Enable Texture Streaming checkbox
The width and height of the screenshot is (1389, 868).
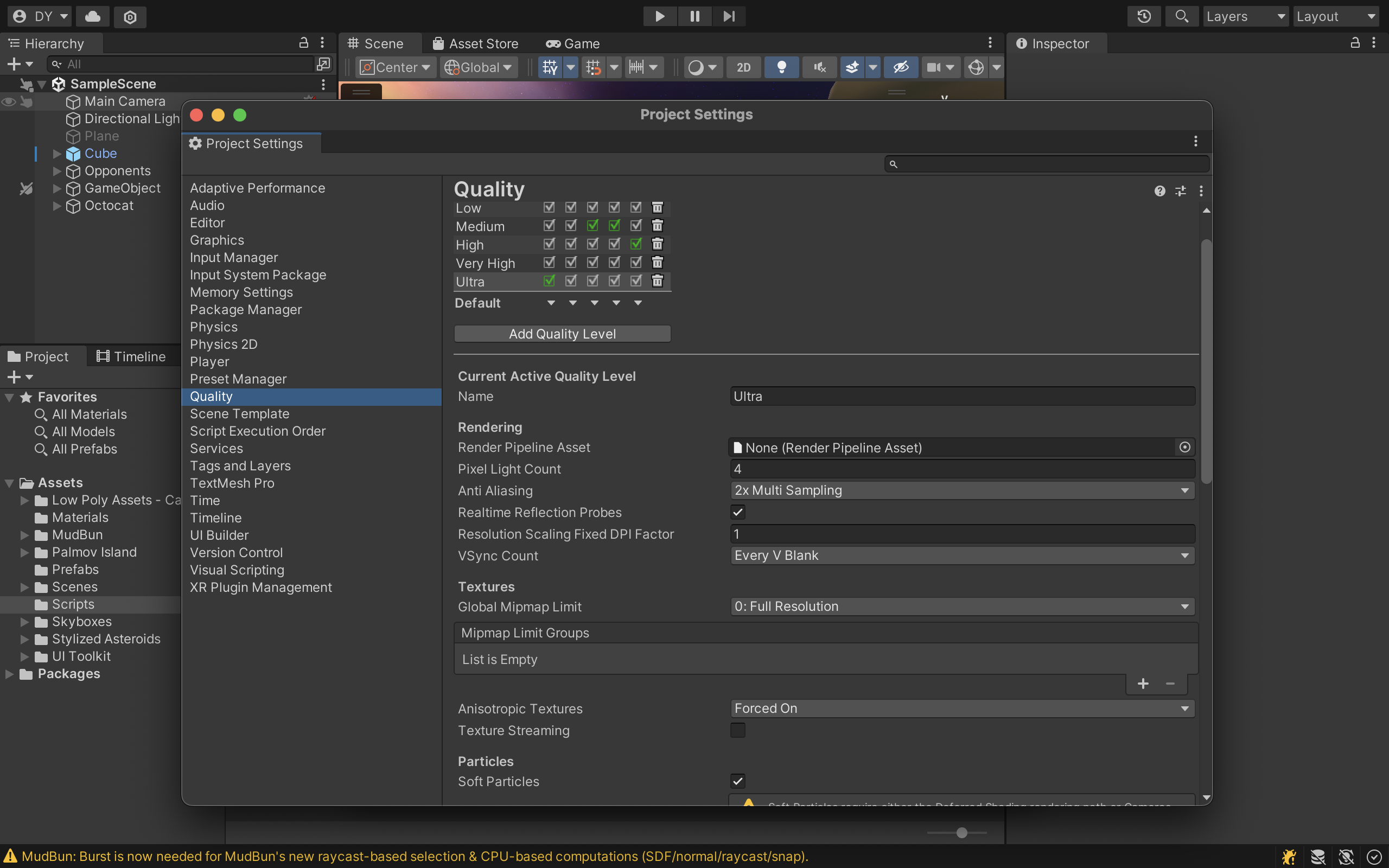pos(737,730)
